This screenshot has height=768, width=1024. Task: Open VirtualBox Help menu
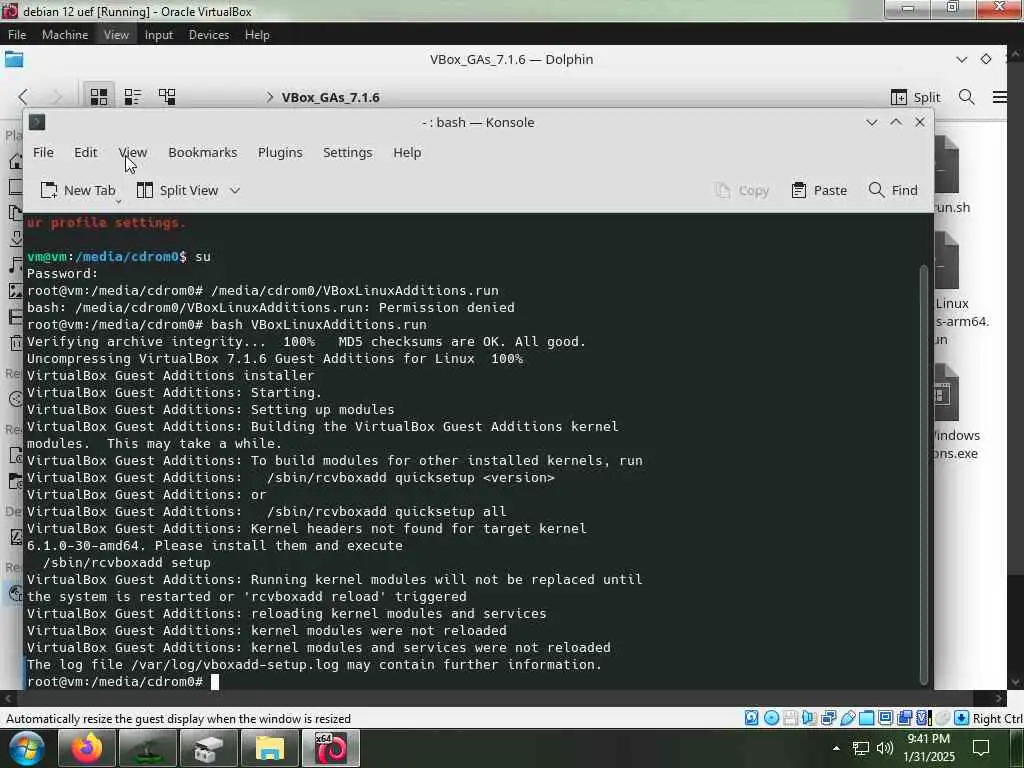point(257,35)
